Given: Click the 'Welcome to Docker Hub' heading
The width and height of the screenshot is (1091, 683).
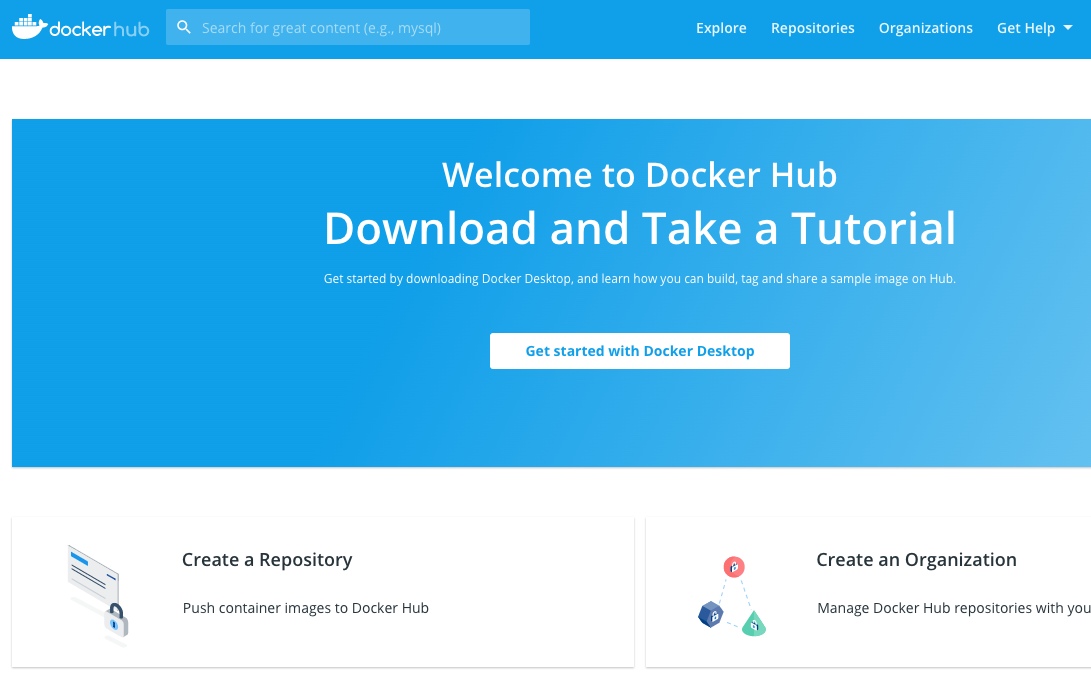Looking at the screenshot, I should tap(639, 175).
